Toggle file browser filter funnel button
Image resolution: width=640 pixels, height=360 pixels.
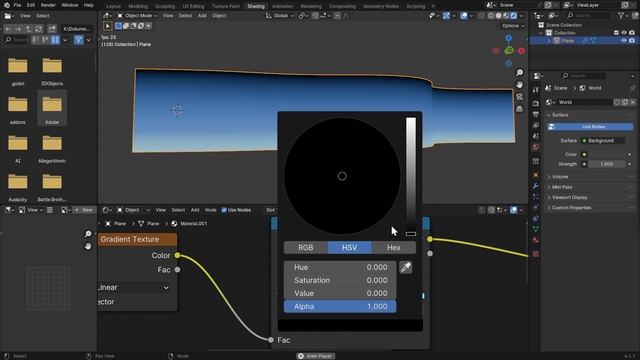78,40
